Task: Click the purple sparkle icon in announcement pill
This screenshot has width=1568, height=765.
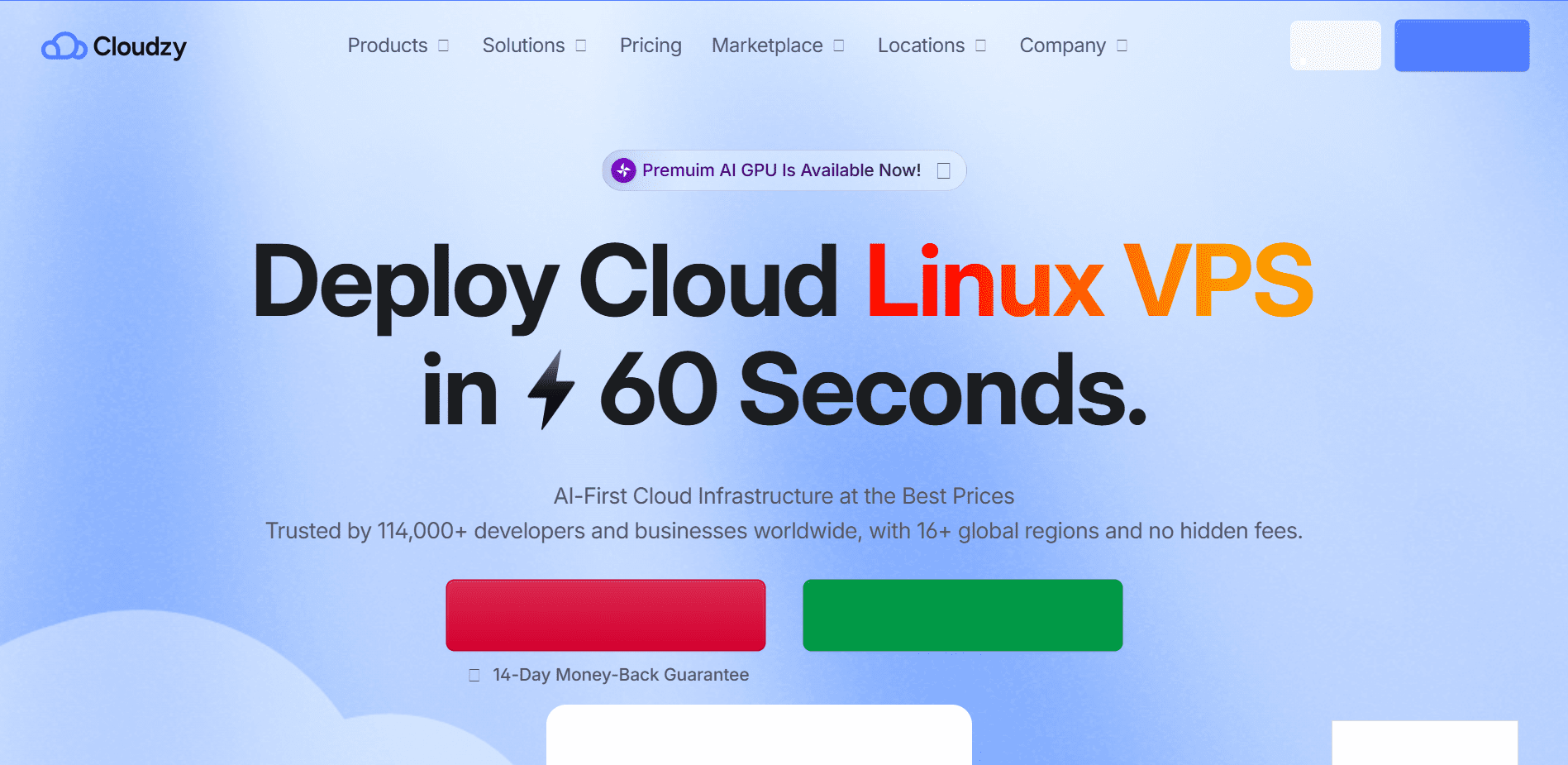Action: 623,170
